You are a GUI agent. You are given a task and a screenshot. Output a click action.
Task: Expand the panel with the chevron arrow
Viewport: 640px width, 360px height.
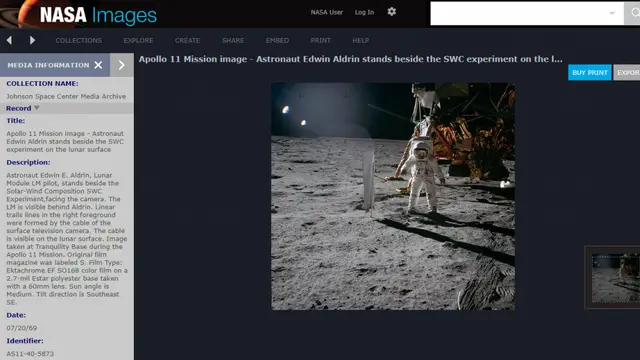tap(122, 65)
